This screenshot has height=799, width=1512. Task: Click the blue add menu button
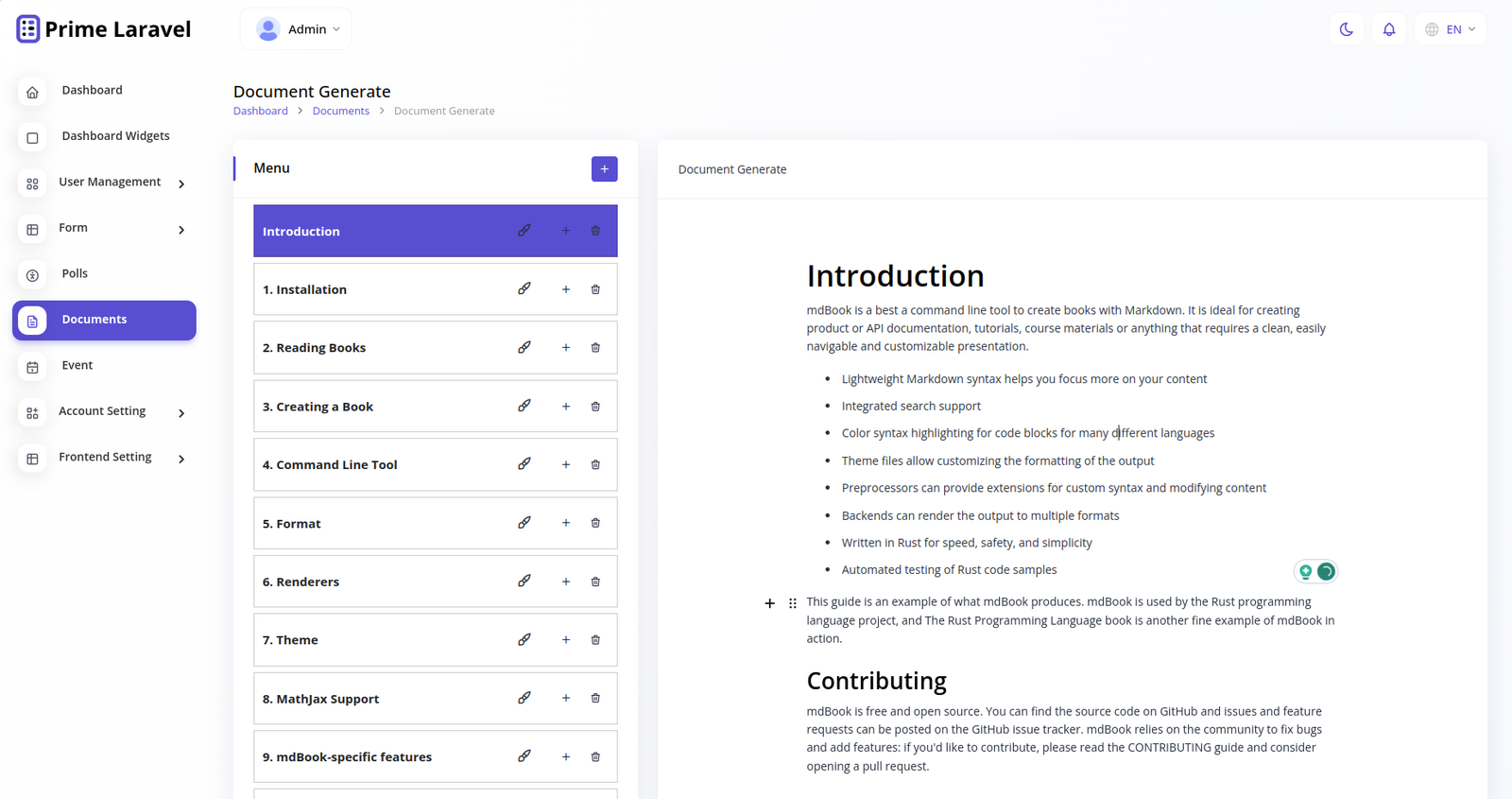pos(604,169)
